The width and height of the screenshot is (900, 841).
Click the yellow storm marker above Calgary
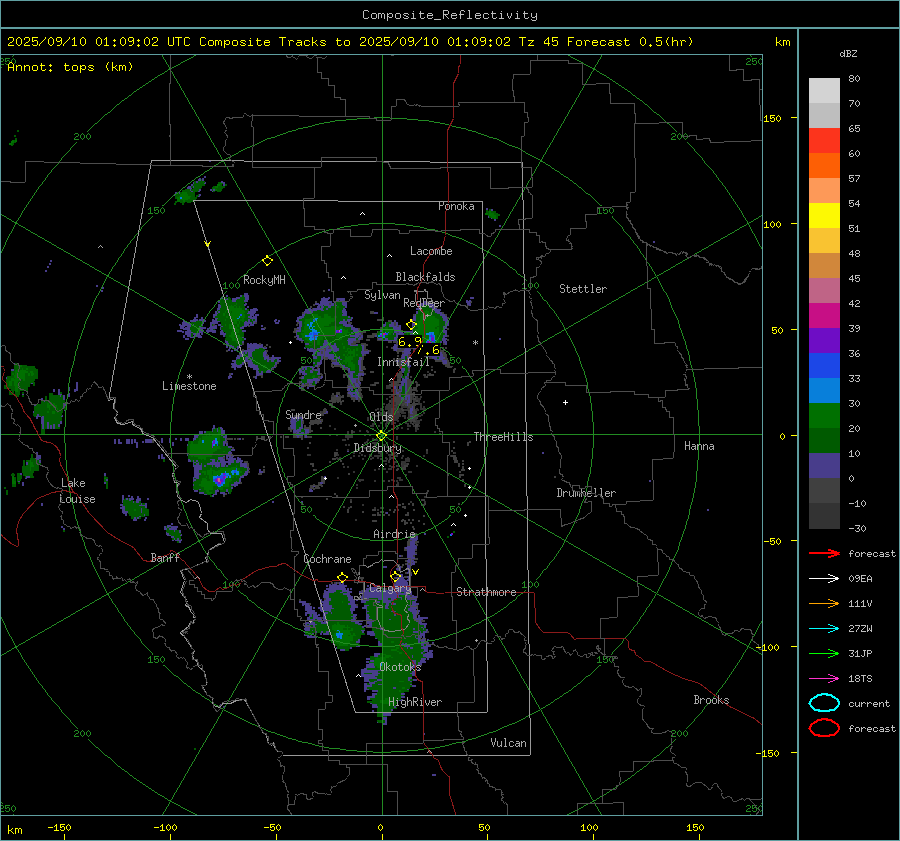click(x=395, y=576)
